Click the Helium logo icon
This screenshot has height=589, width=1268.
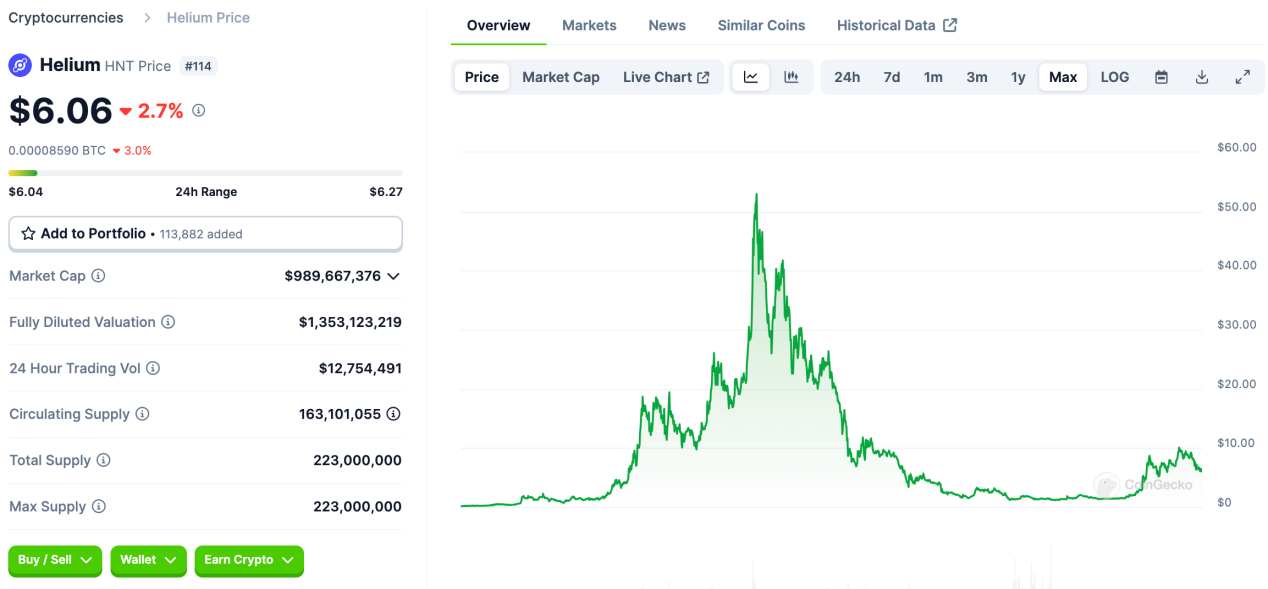[x=18, y=66]
